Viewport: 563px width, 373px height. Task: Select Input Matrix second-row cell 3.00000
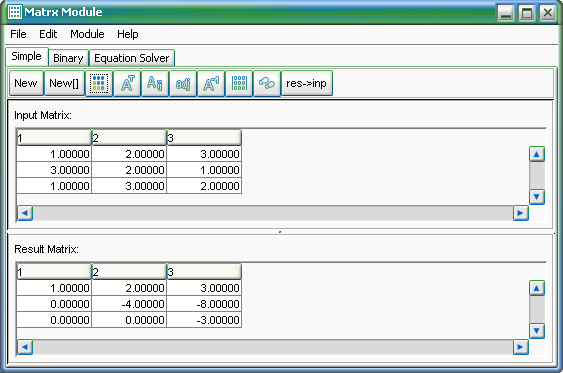click(x=54, y=170)
